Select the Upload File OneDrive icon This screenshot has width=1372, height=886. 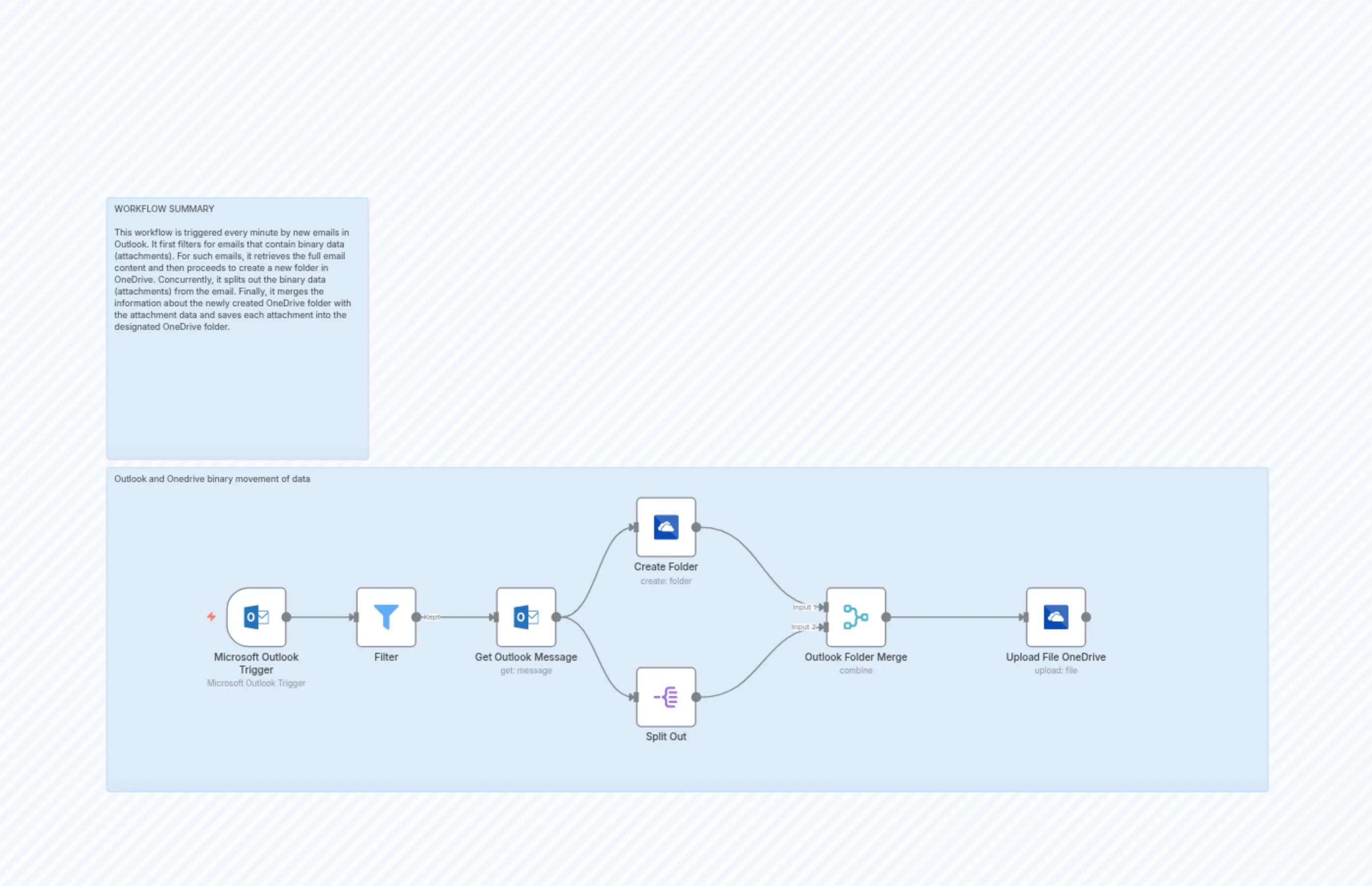point(1055,616)
